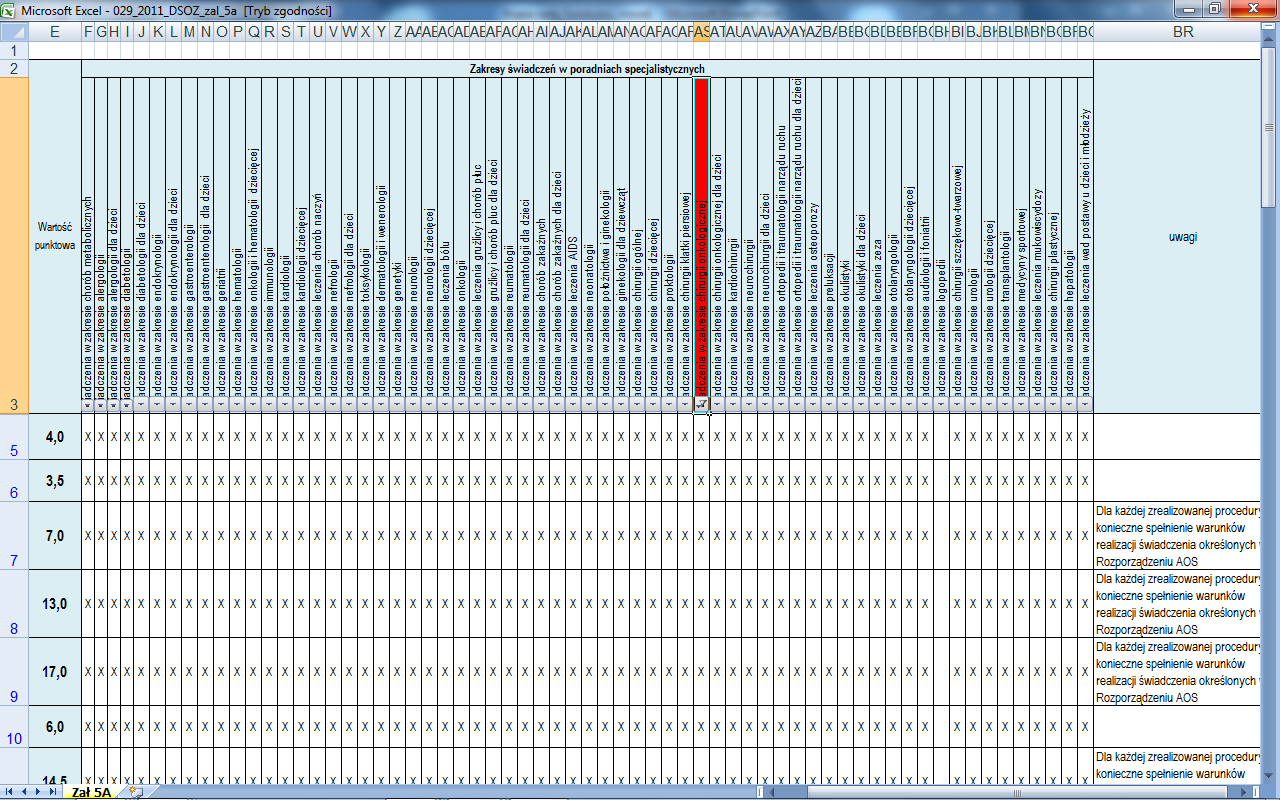Click the cell with value 13,0

(55, 603)
